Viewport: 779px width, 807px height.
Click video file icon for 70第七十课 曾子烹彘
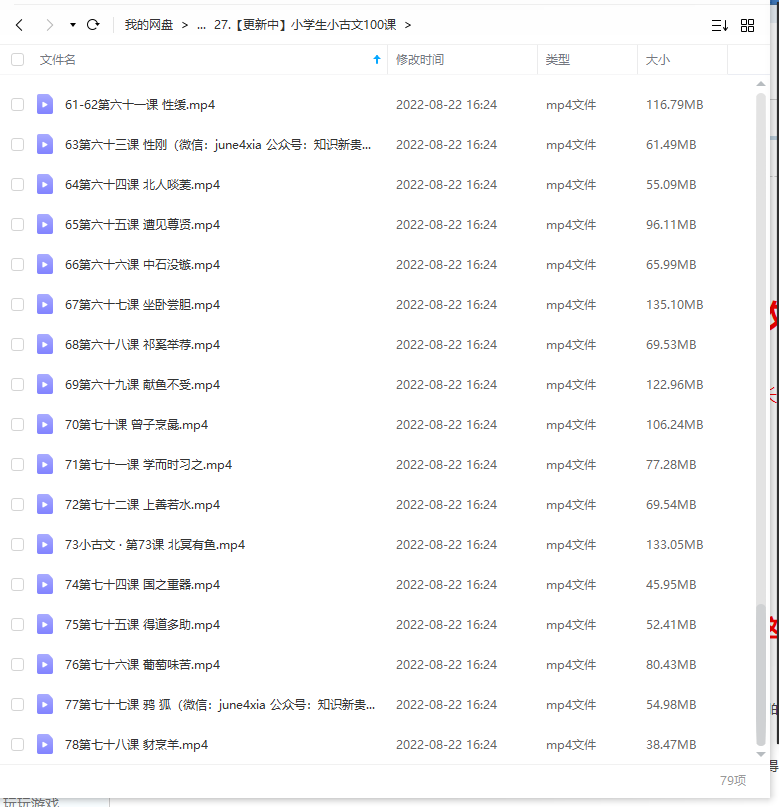click(45, 425)
